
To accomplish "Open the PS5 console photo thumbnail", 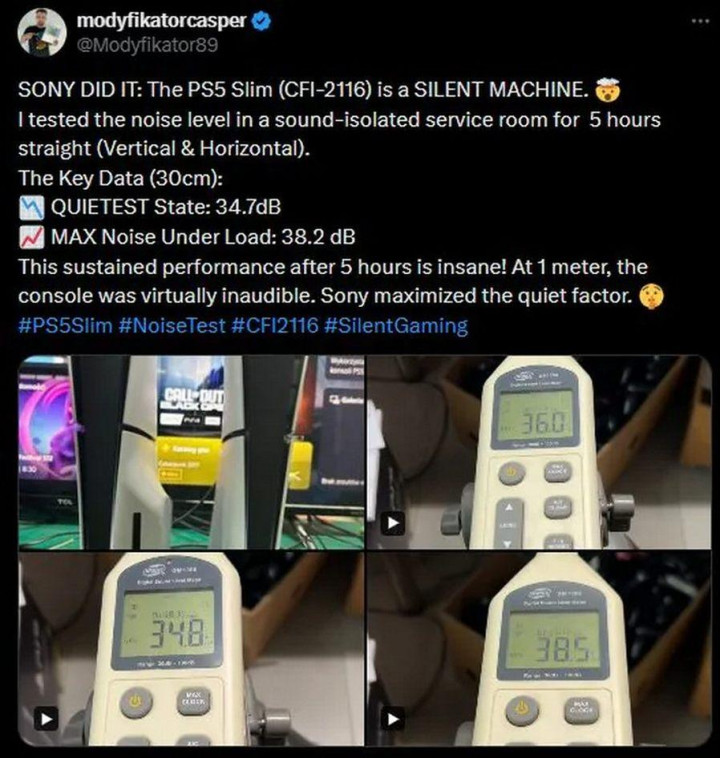I will (x=191, y=452).
